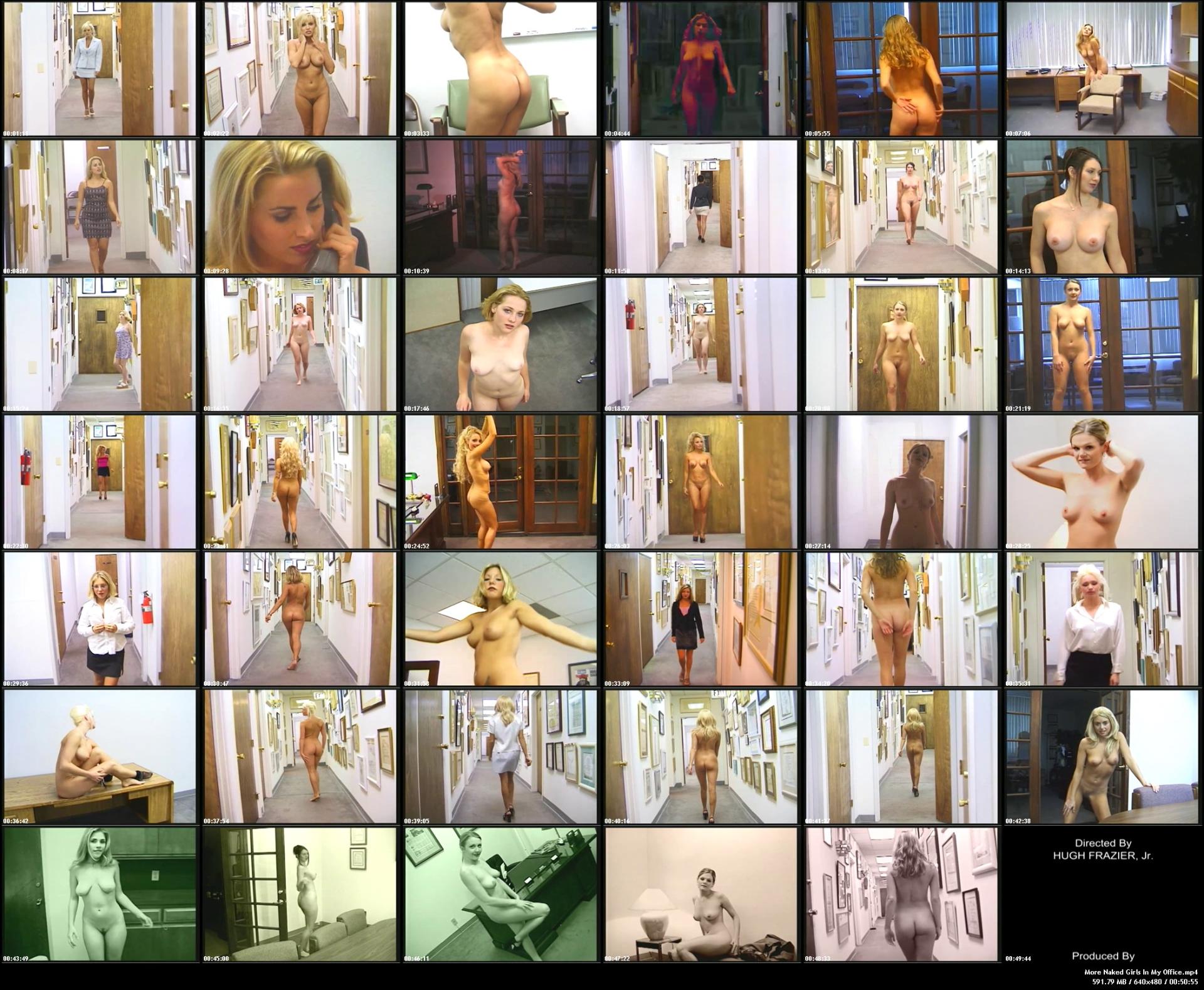Select the frame at 00:33:09 with dark blazer
Viewport: 1204px width, 990px height.
click(701, 619)
